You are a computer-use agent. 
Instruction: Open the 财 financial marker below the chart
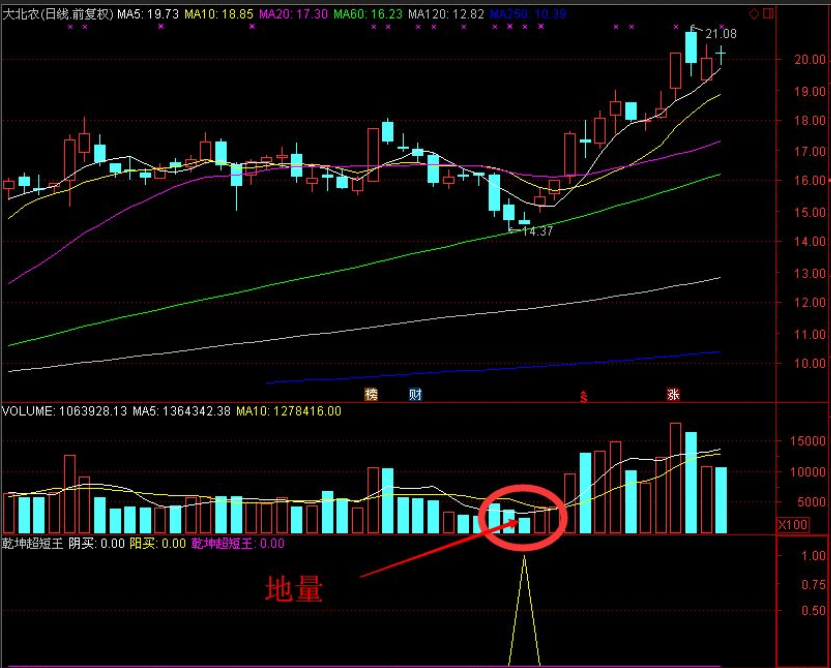click(416, 394)
